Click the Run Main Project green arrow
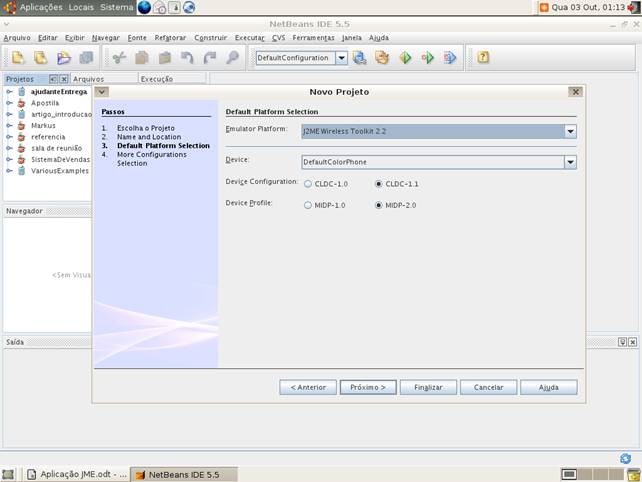The height and width of the screenshot is (482, 642). 405,58
